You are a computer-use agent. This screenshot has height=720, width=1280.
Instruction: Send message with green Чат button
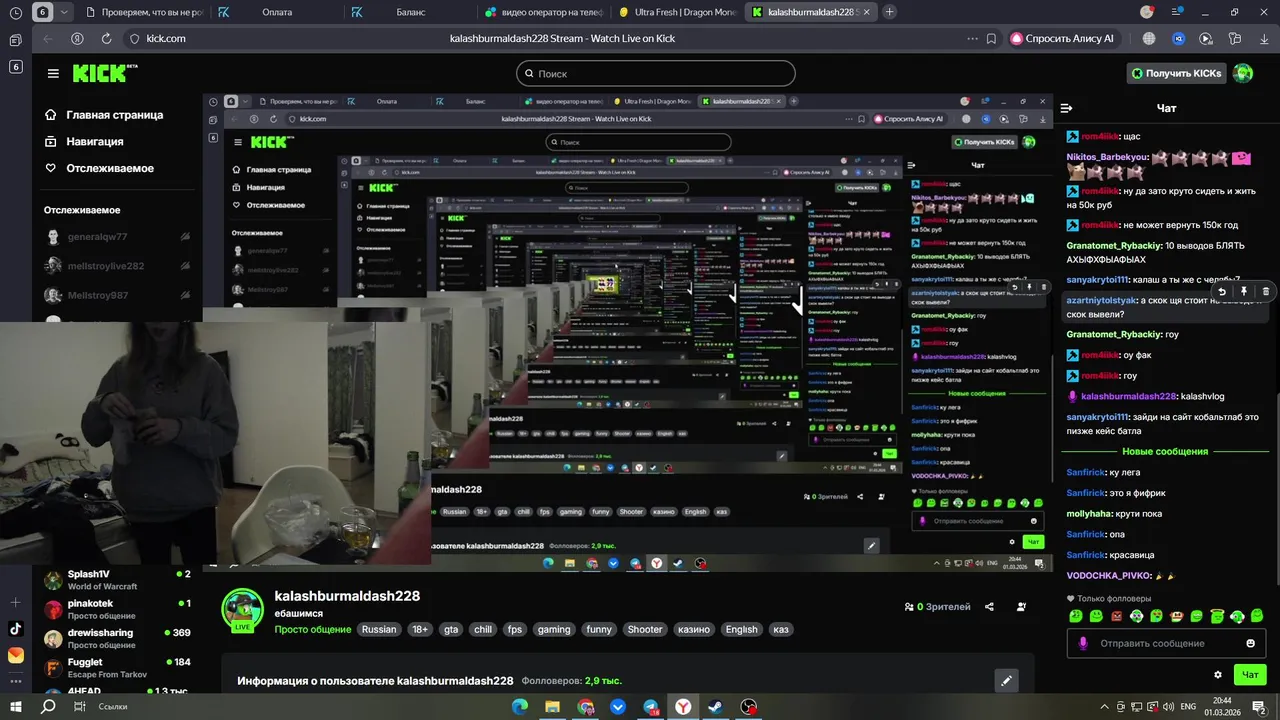pyautogui.click(x=1250, y=675)
